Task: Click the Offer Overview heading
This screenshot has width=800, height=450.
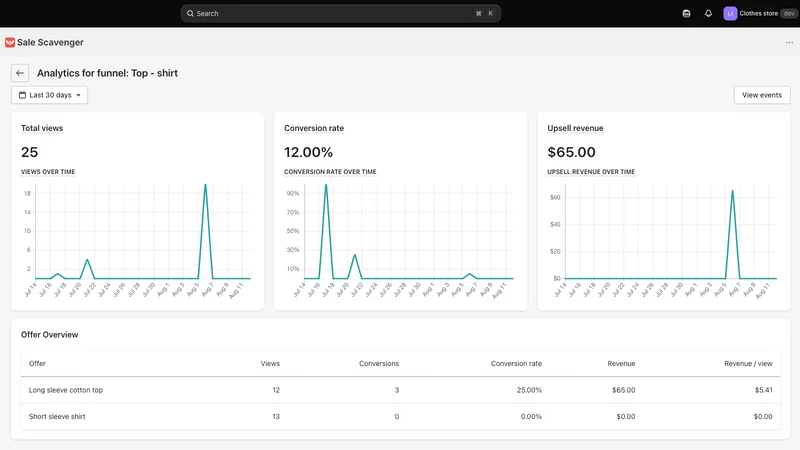Action: pos(49,335)
